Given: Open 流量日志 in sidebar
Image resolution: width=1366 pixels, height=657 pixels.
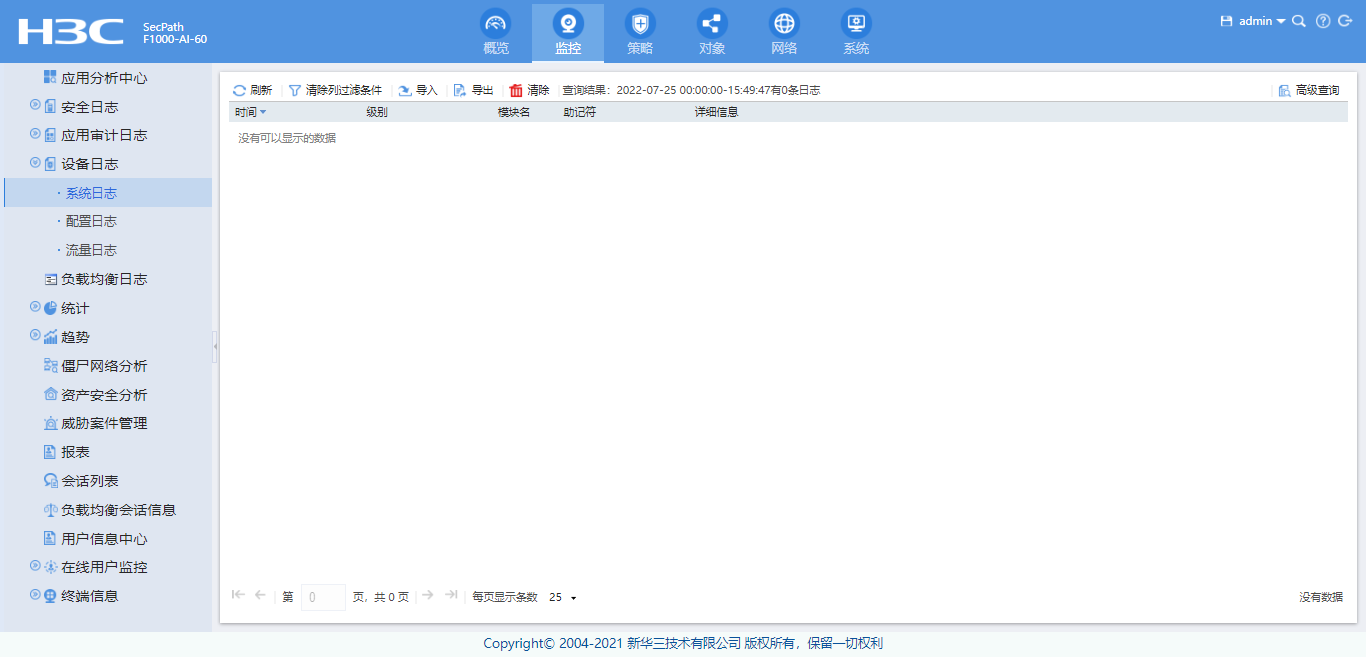Looking at the screenshot, I should click(91, 250).
